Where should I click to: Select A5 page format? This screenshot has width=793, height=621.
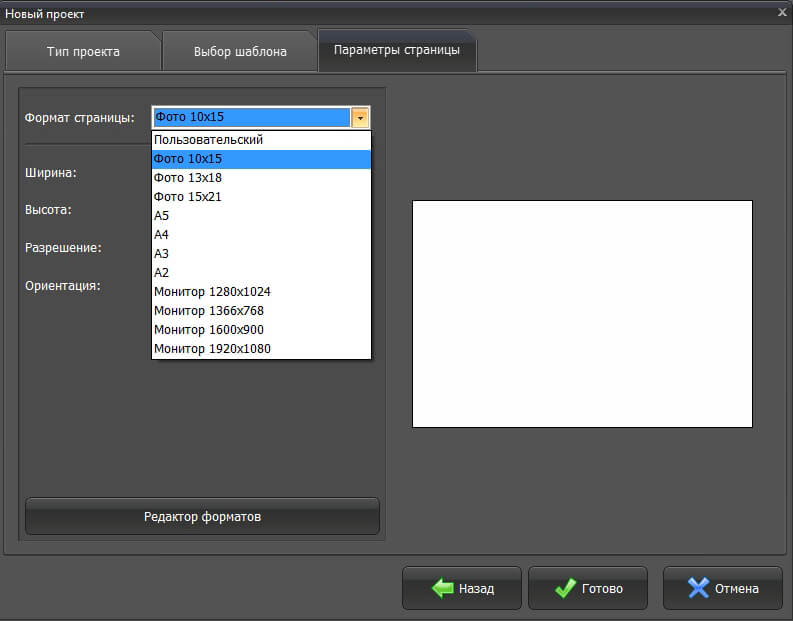coord(261,216)
